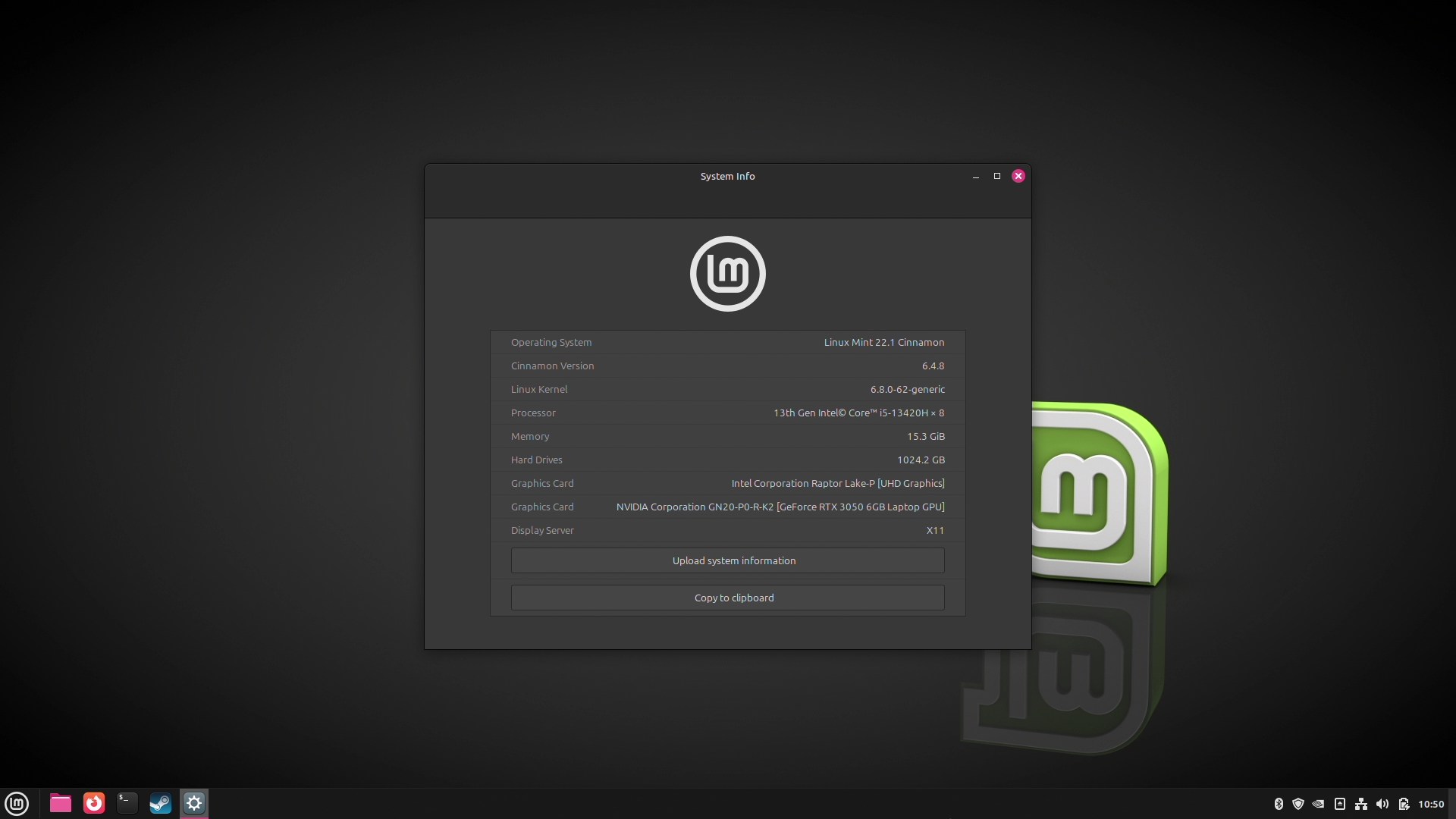Click the 'Operating System' label

(x=551, y=342)
